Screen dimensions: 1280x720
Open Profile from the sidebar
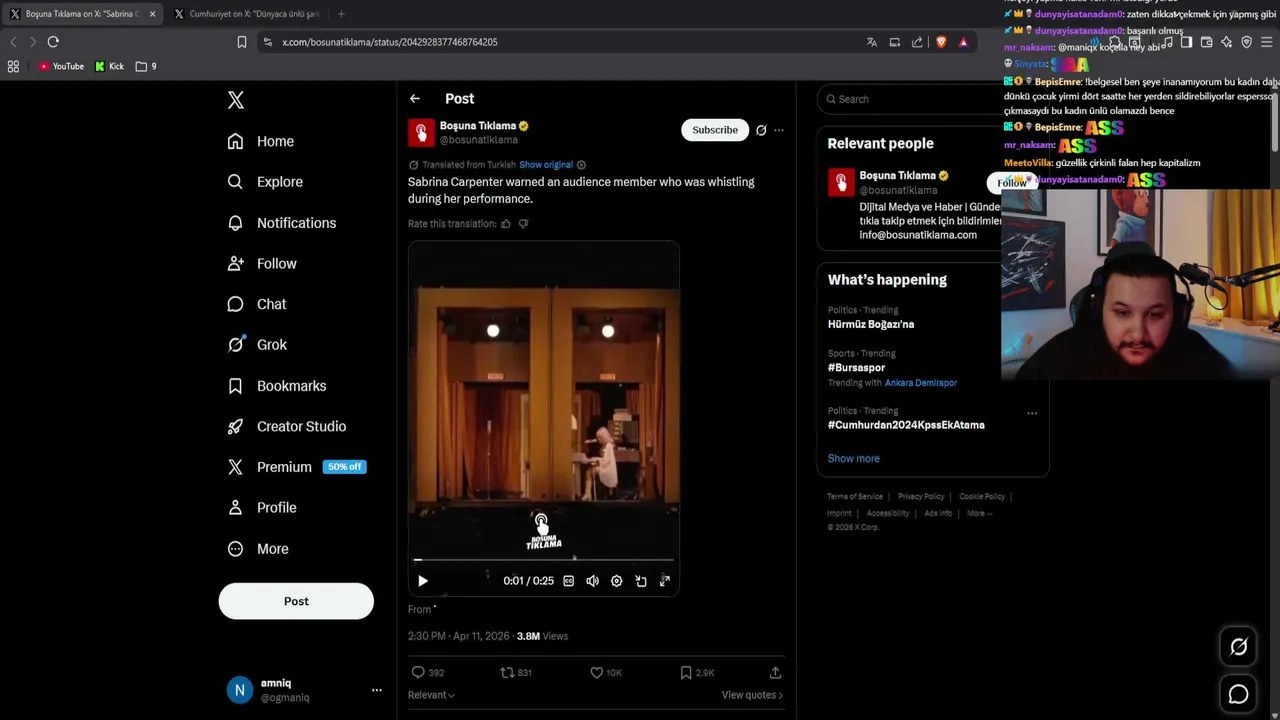coord(262,508)
